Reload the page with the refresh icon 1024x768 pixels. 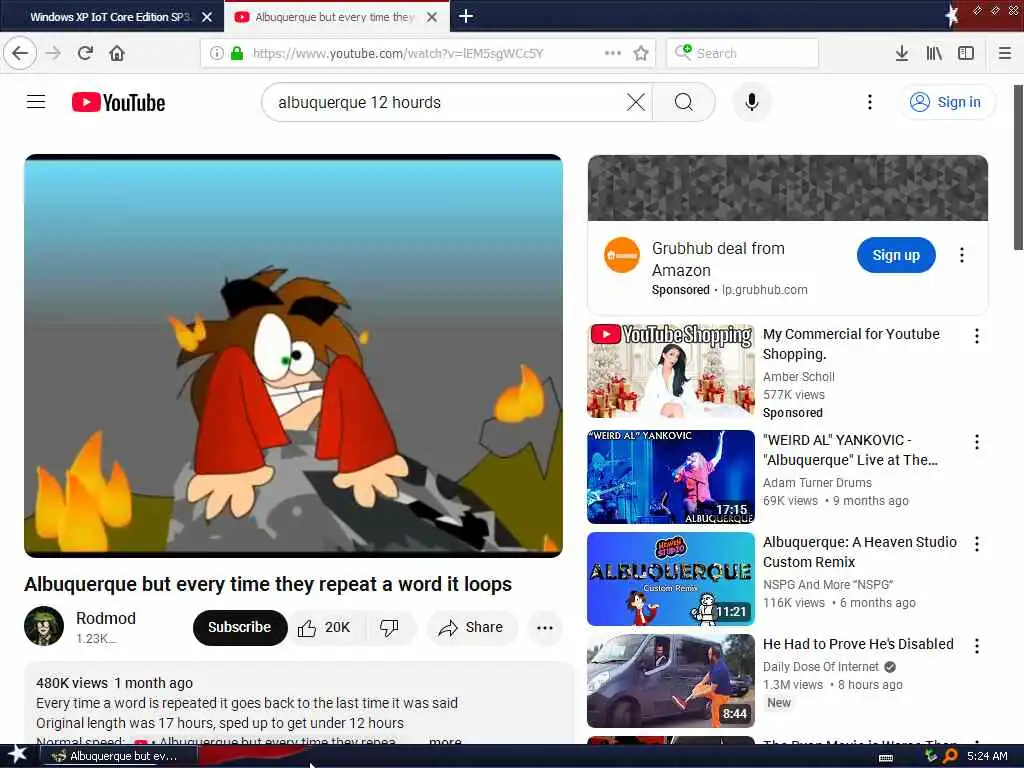pyautogui.click(x=85, y=53)
